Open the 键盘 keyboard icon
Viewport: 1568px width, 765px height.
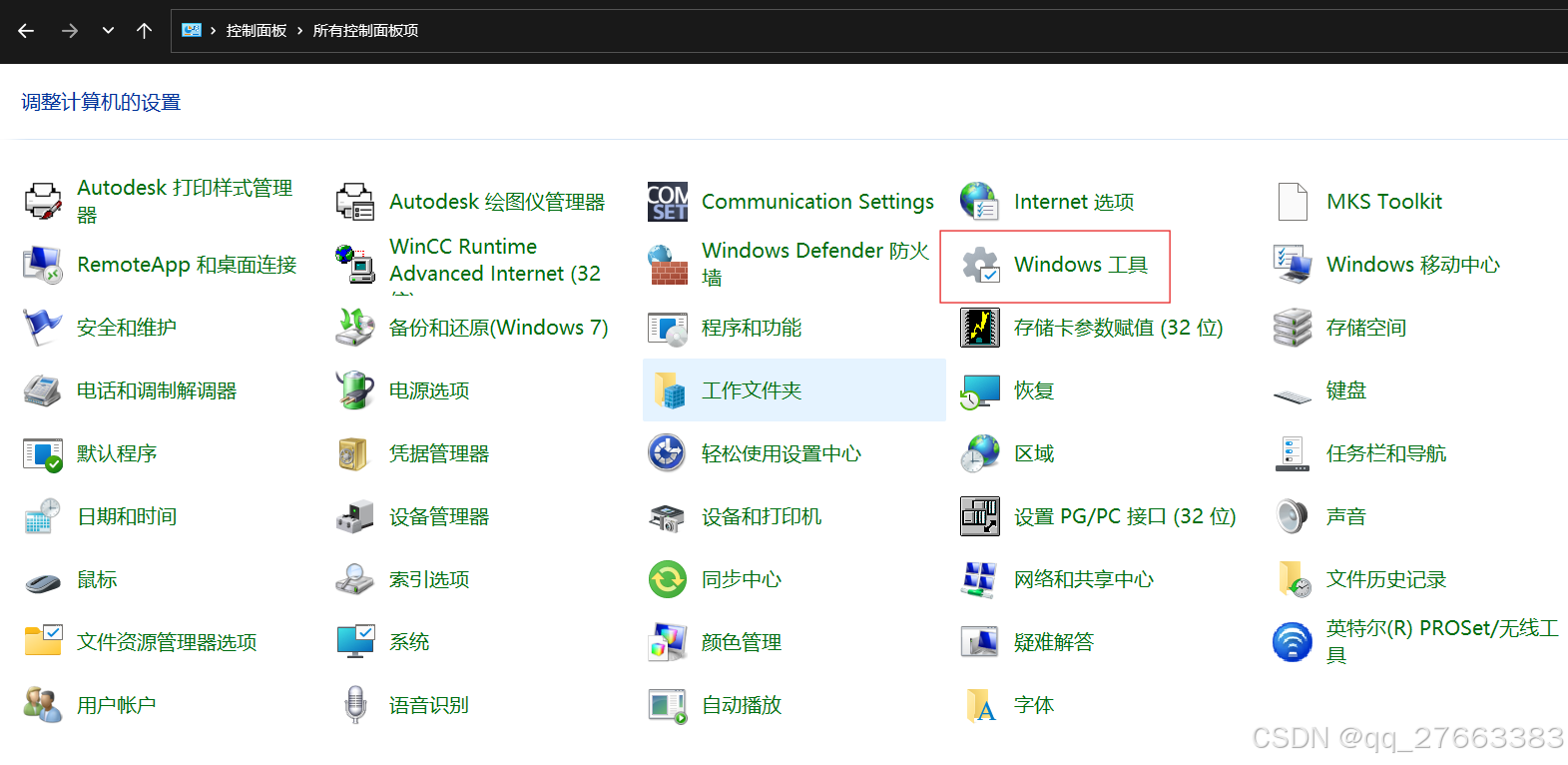click(1293, 396)
